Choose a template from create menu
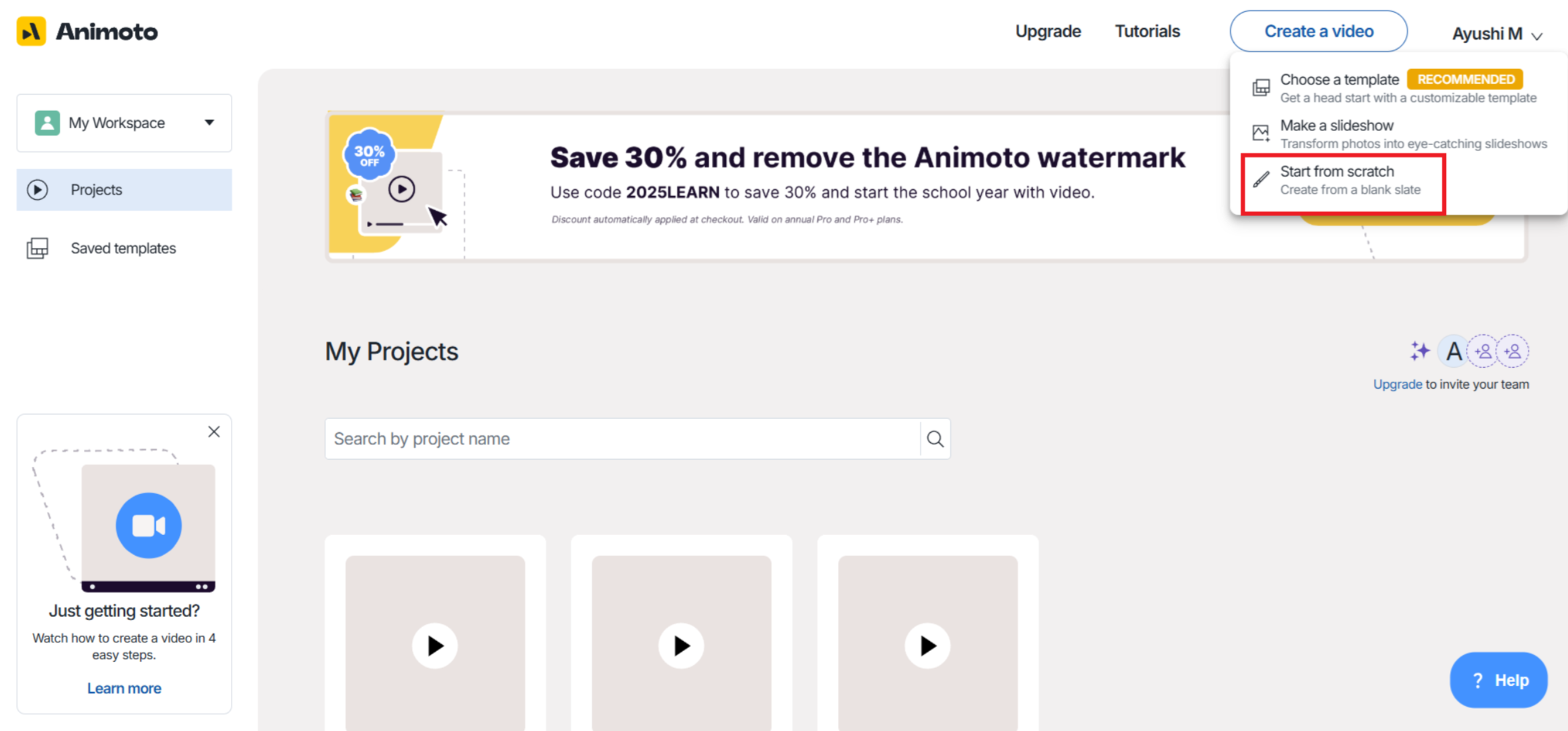Screen dimensions: 1568x731 (x=1398, y=88)
